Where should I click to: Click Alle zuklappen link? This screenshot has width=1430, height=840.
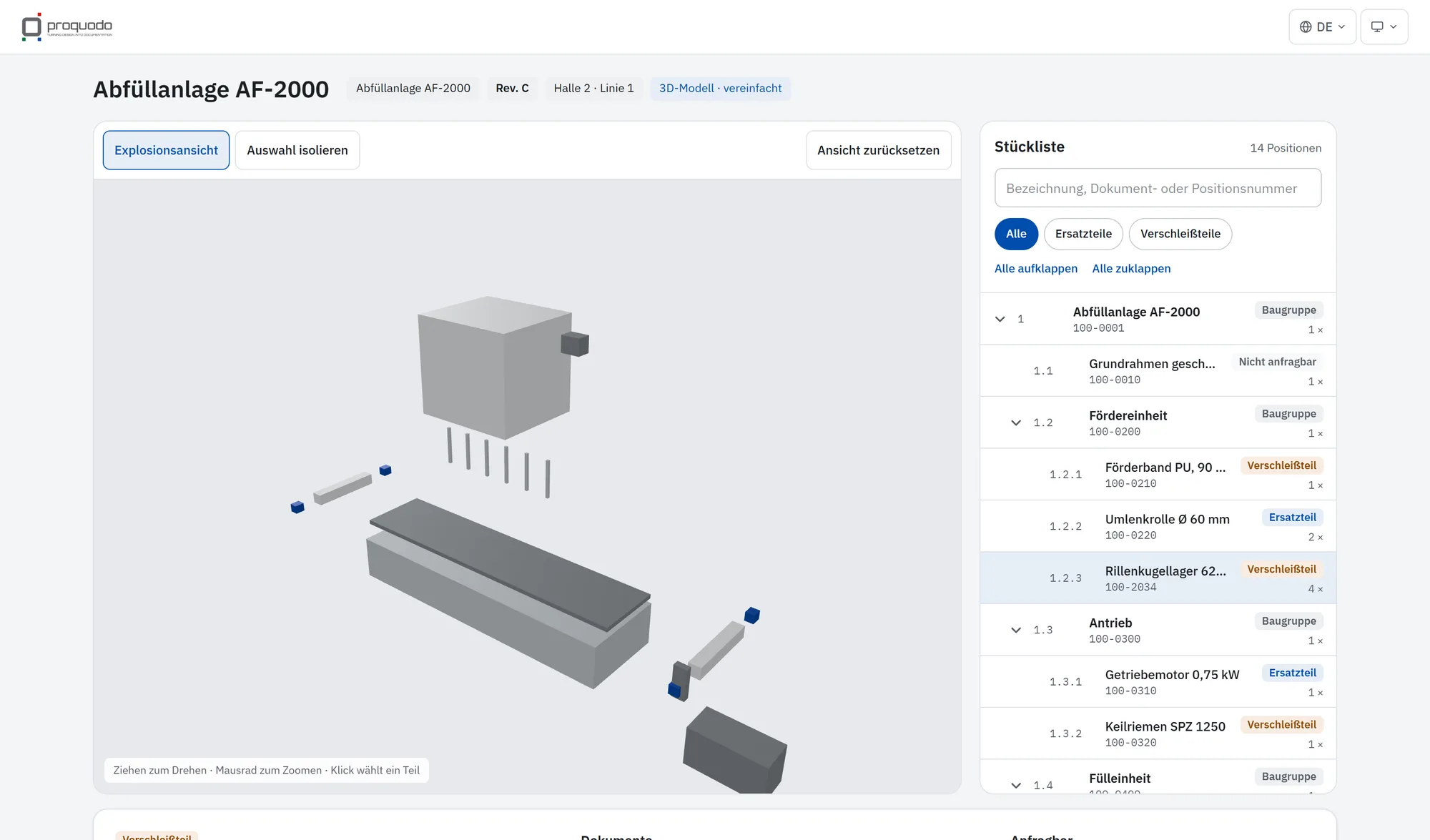coord(1131,269)
